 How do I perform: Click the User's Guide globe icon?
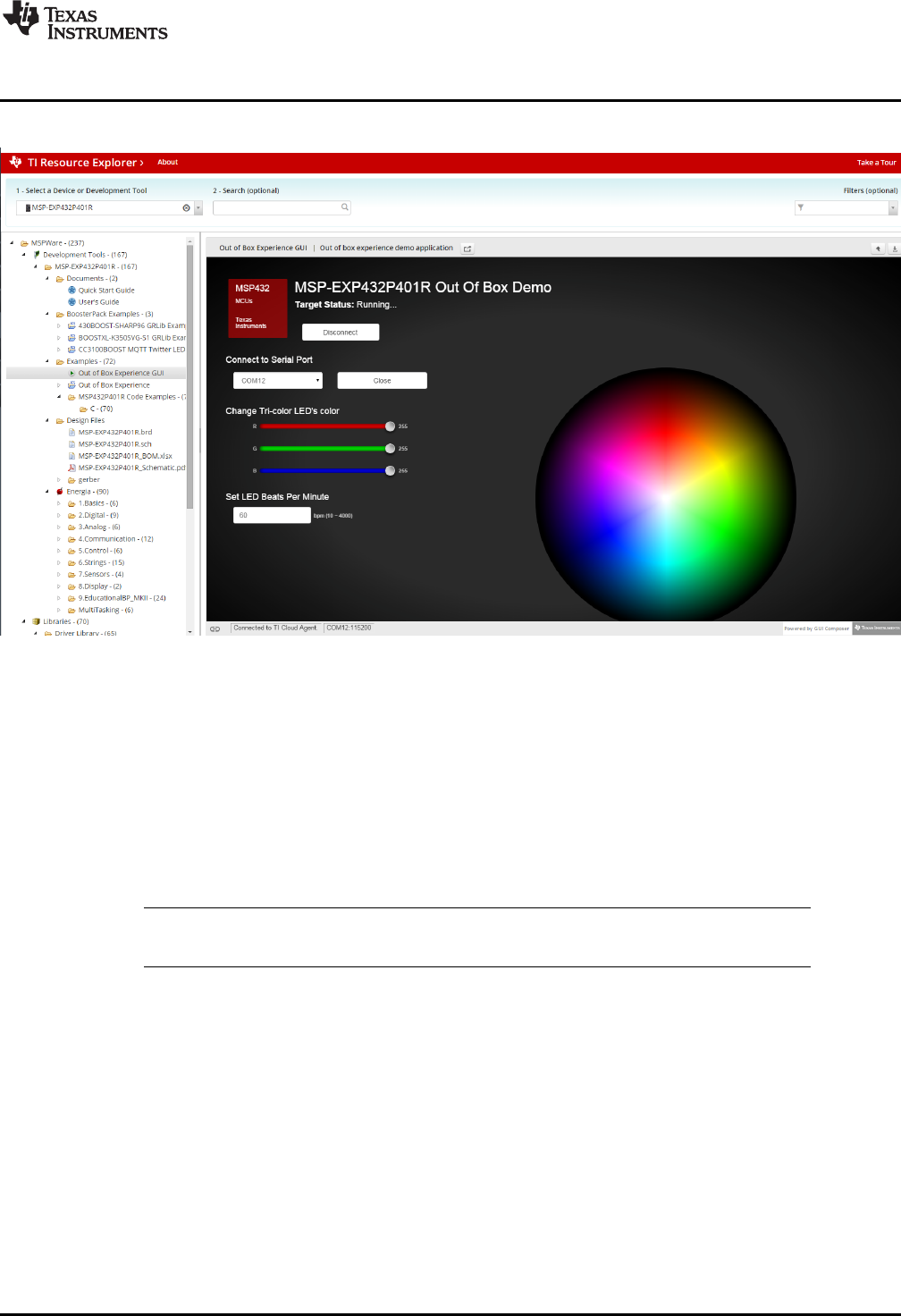(72, 302)
